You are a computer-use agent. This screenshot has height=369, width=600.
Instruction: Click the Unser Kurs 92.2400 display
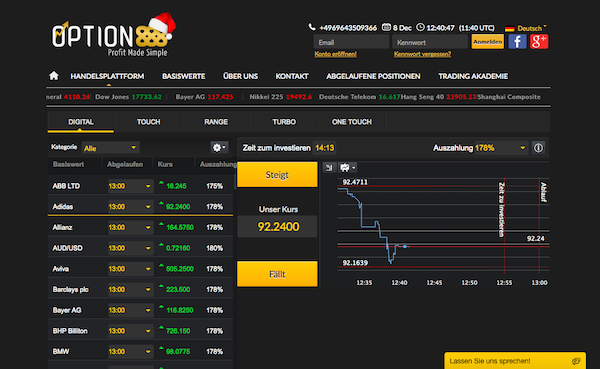(x=278, y=227)
